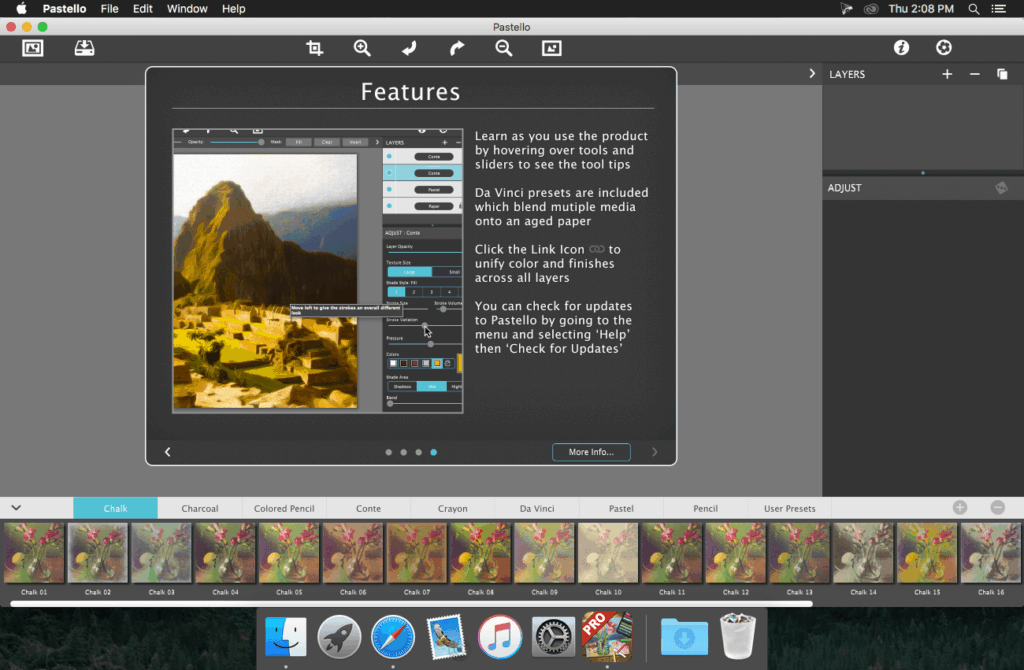Click the zoom in magnifier

pyautogui.click(x=362, y=48)
